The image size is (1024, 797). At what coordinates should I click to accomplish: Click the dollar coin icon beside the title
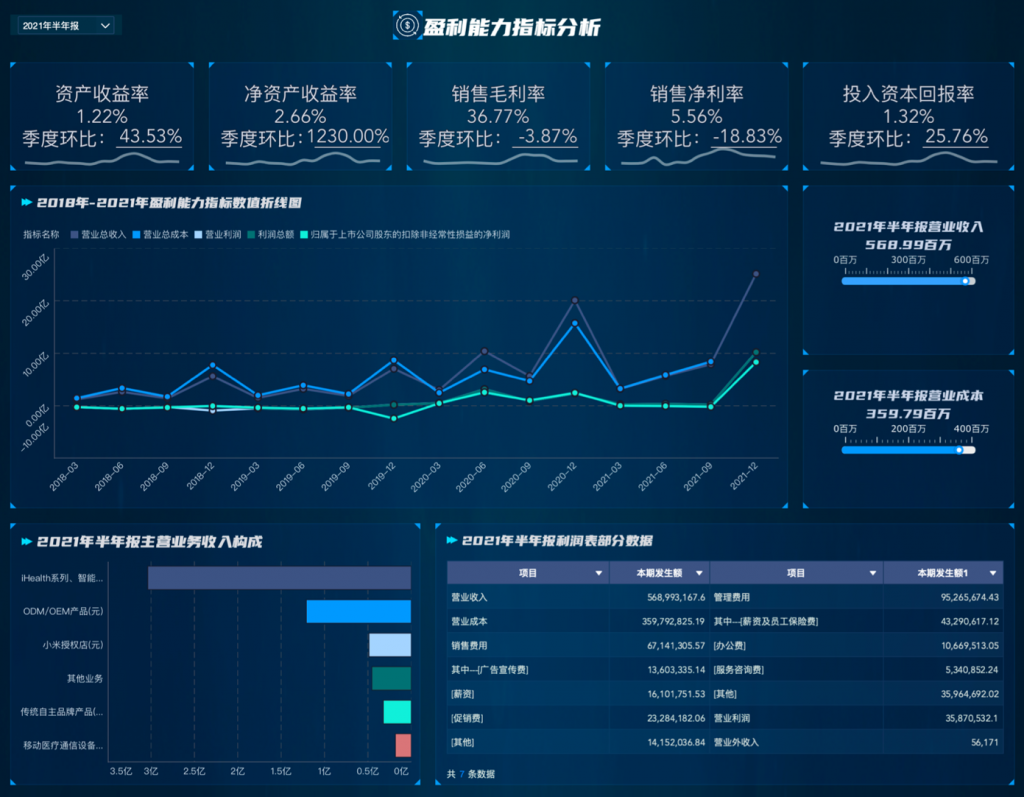[x=407, y=25]
